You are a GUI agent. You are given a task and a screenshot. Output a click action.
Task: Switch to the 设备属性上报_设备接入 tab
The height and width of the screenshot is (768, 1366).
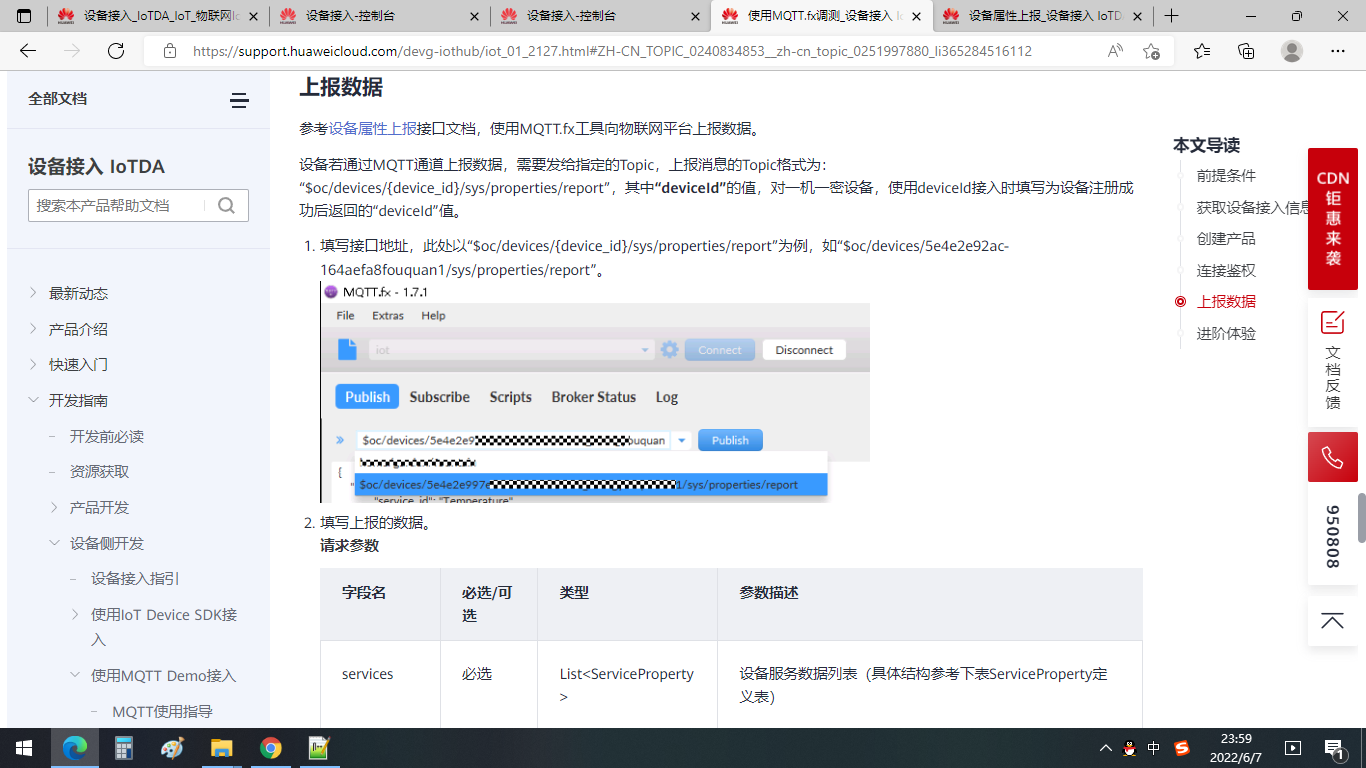pos(1044,16)
